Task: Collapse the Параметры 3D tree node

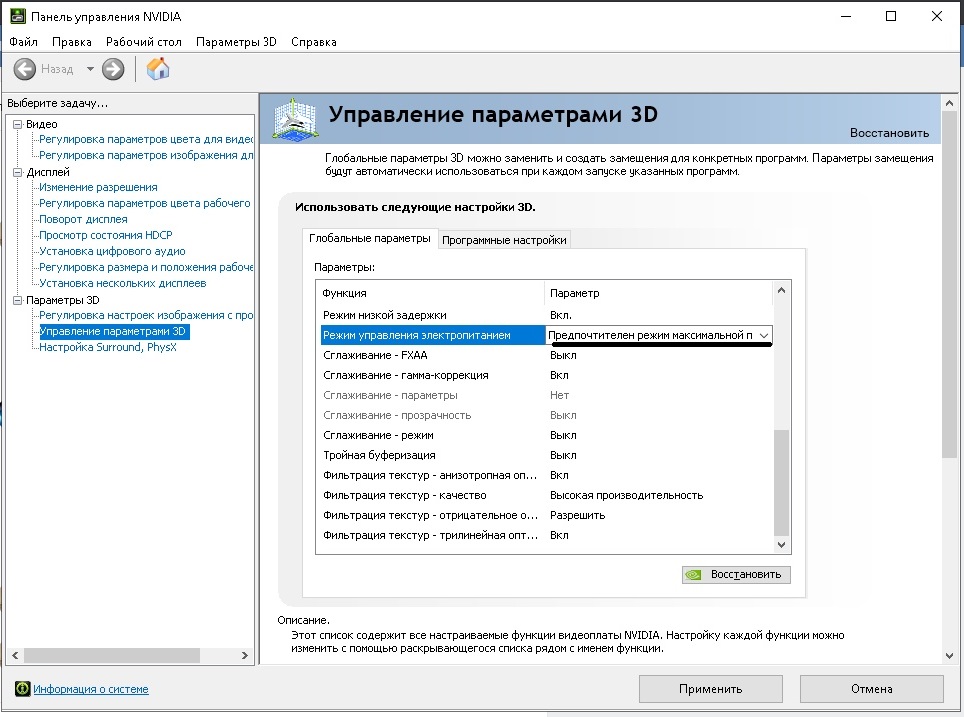Action: tap(18, 300)
